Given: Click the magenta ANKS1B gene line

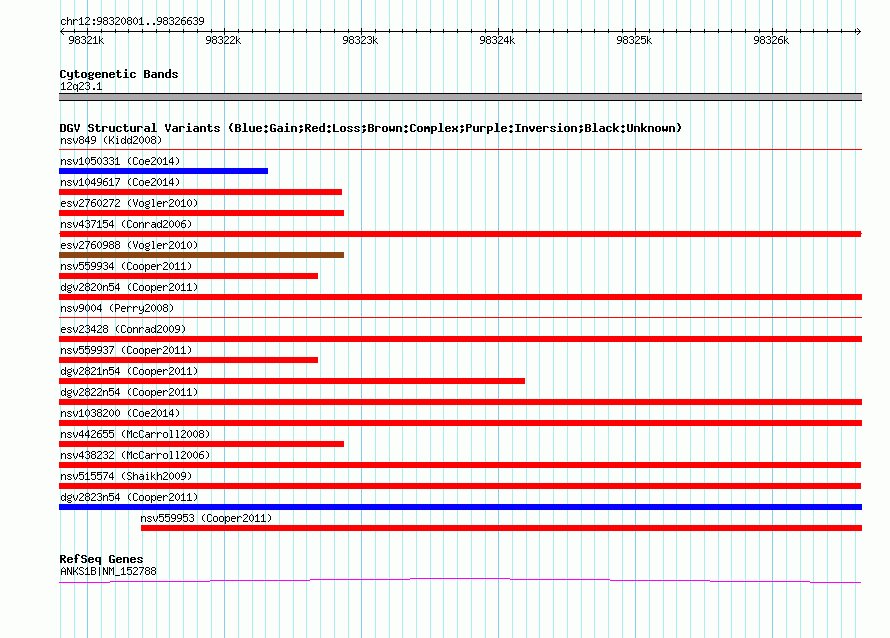Looking at the screenshot, I should 460,580.
